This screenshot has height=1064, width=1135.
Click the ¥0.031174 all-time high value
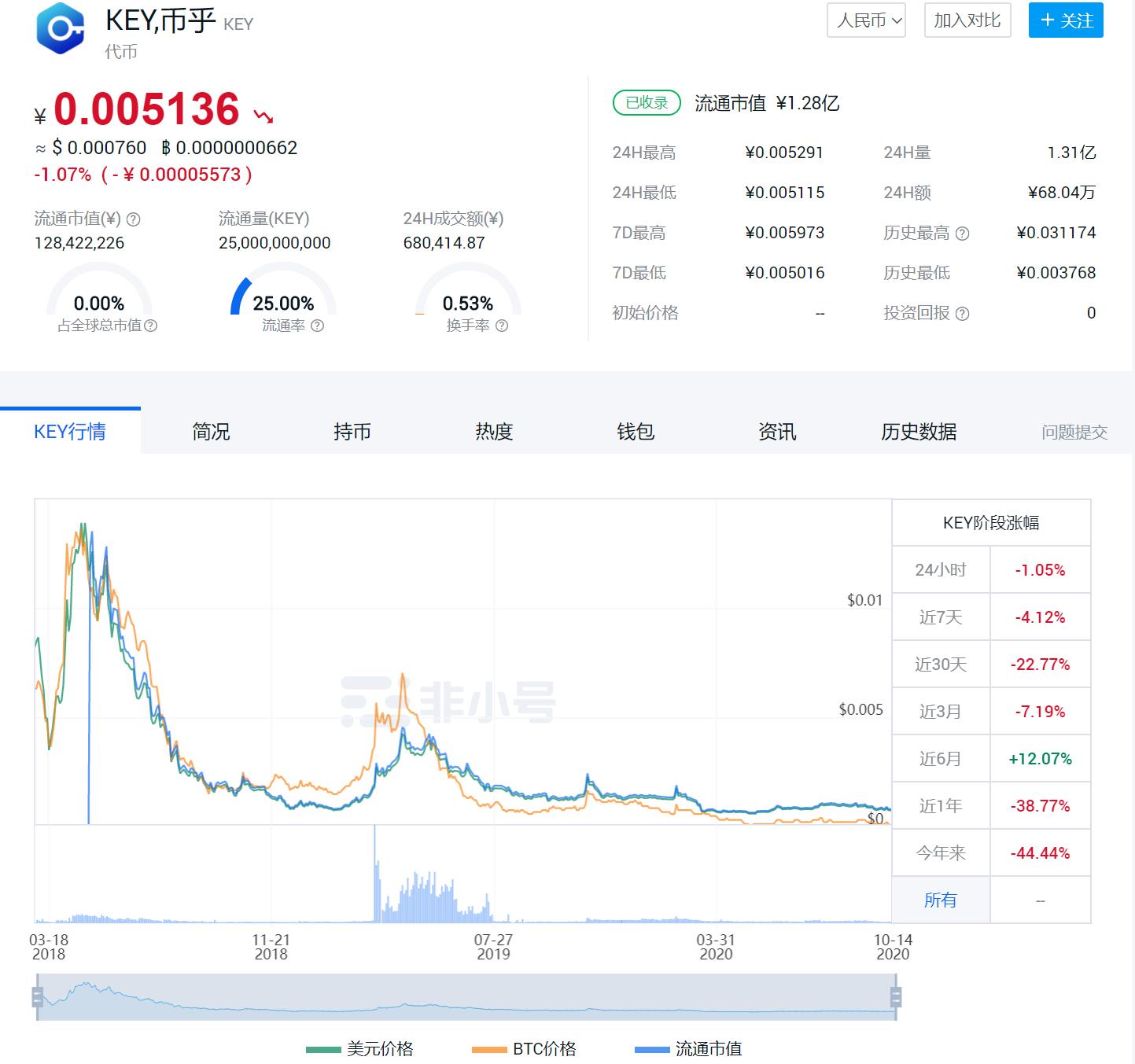pyautogui.click(x=1056, y=233)
